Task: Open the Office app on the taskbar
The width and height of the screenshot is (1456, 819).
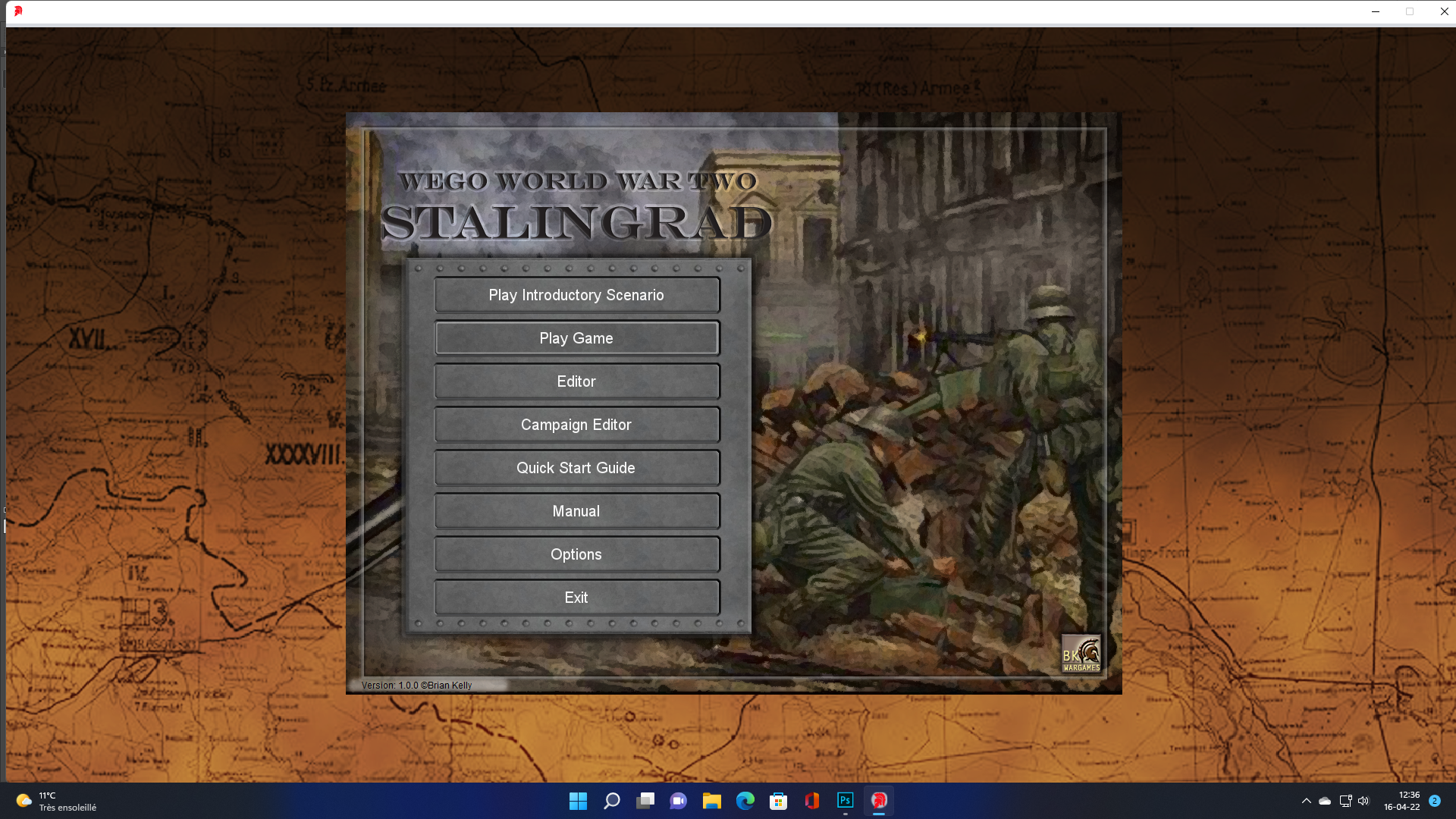Action: click(x=811, y=801)
